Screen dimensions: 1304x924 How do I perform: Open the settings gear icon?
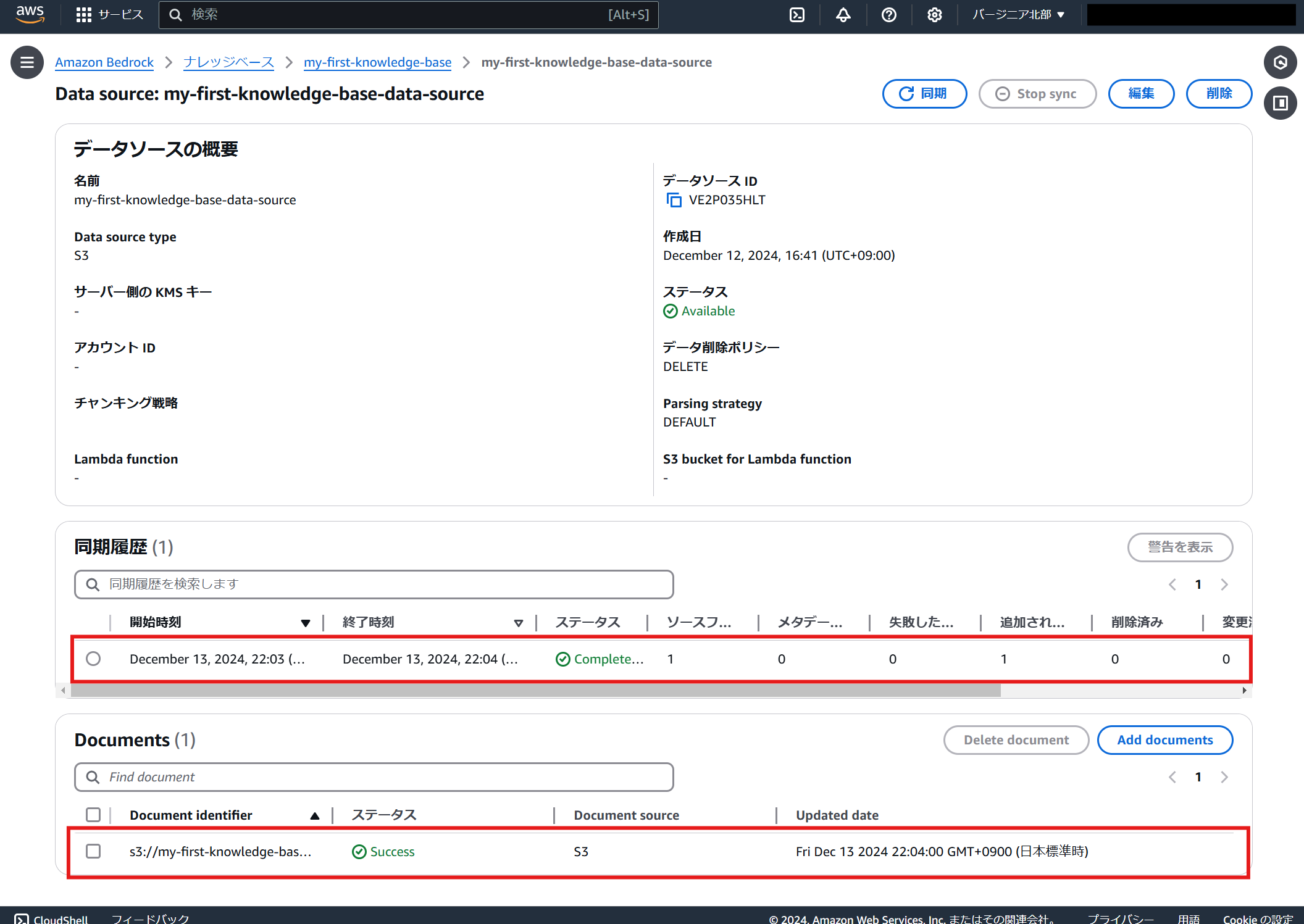[x=934, y=15]
